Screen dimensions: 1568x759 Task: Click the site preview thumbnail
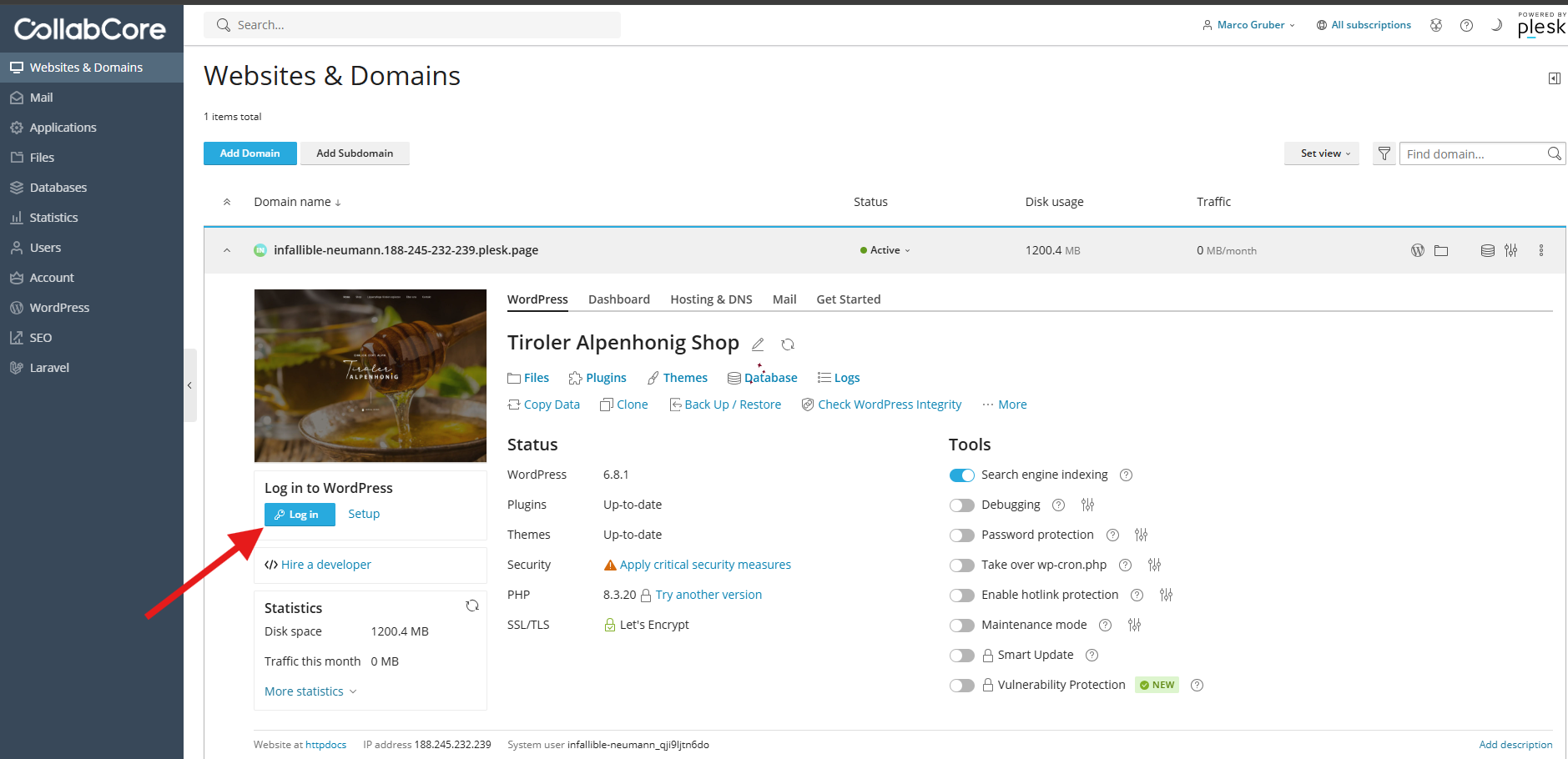[371, 375]
